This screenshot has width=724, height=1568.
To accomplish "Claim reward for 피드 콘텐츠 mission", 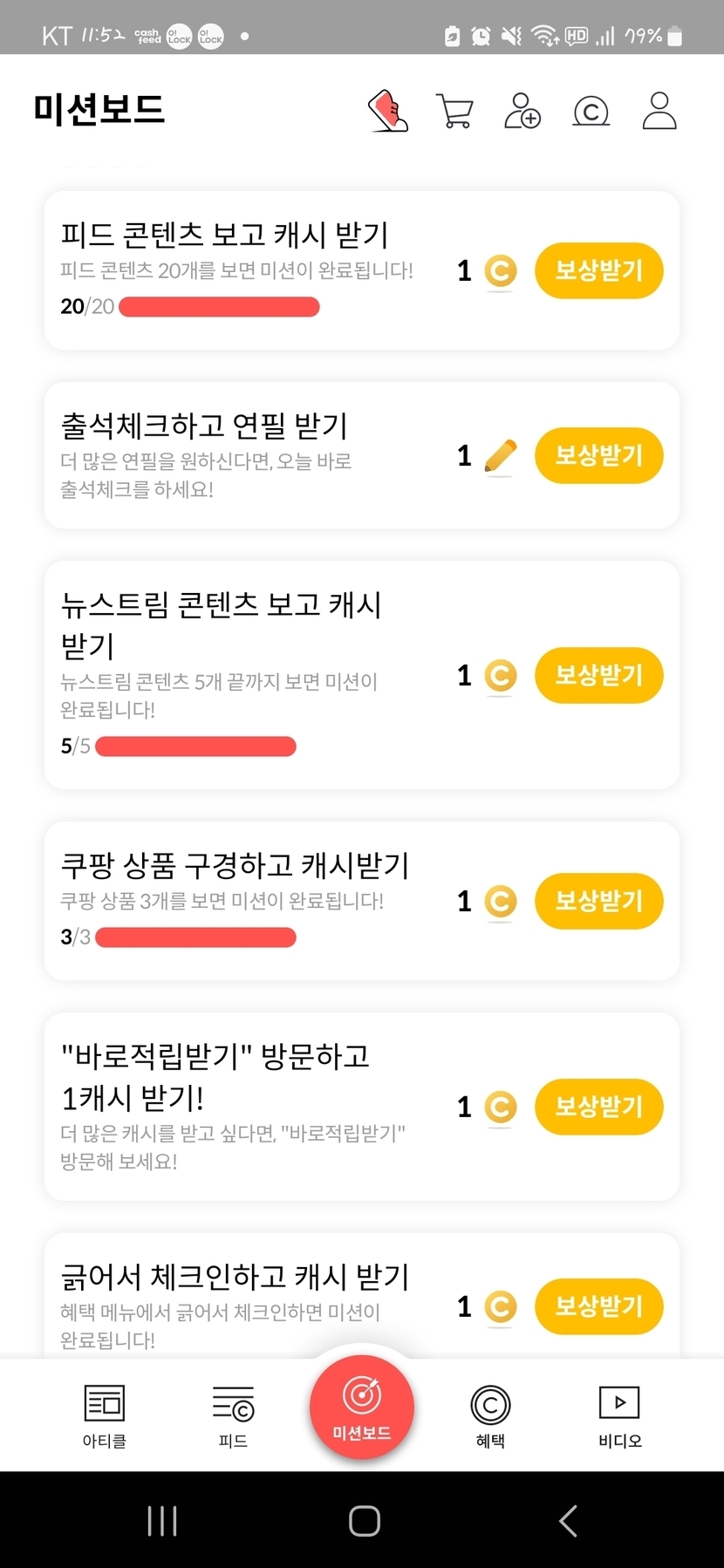I will coord(598,270).
